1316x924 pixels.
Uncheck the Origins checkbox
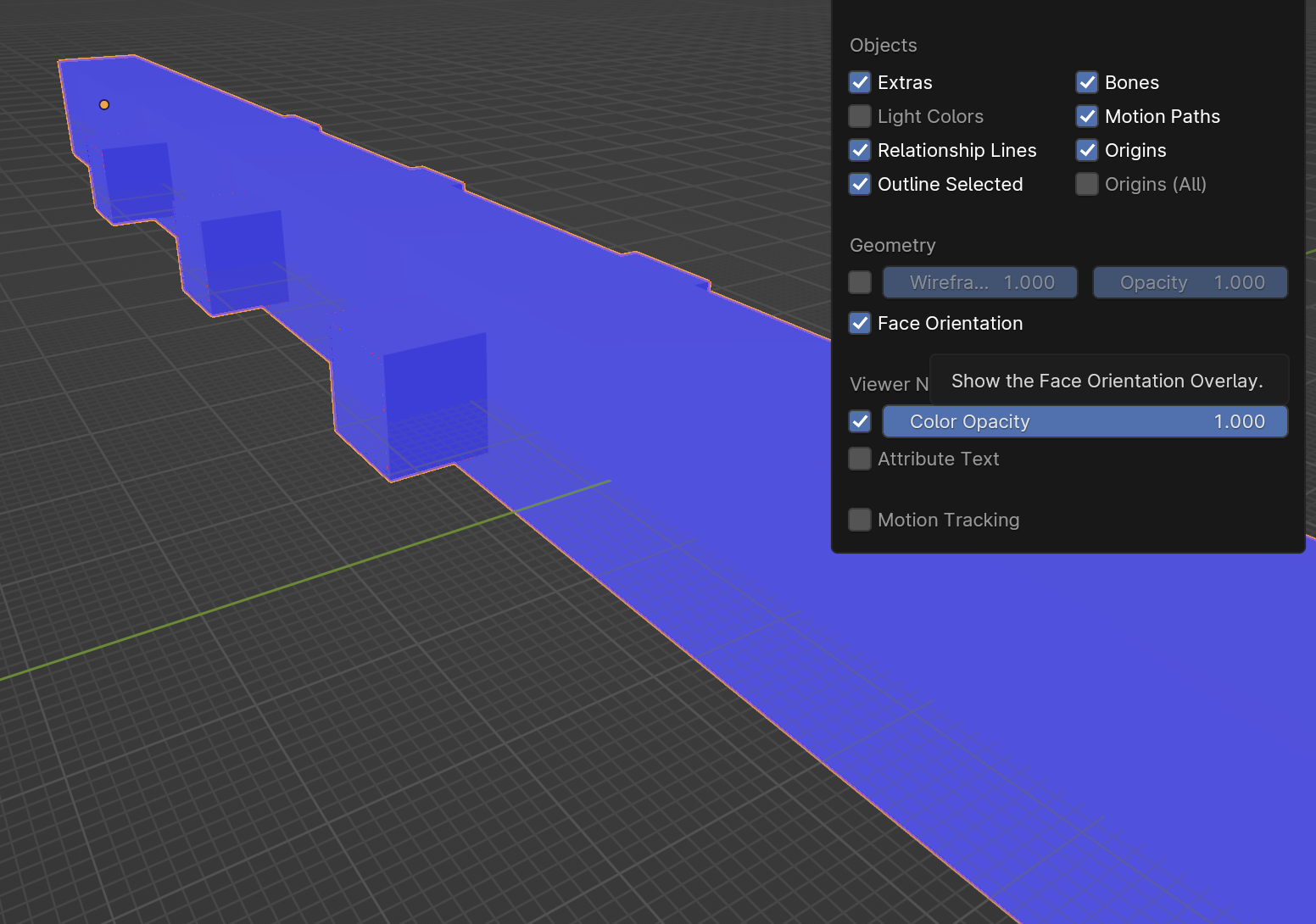(1087, 150)
